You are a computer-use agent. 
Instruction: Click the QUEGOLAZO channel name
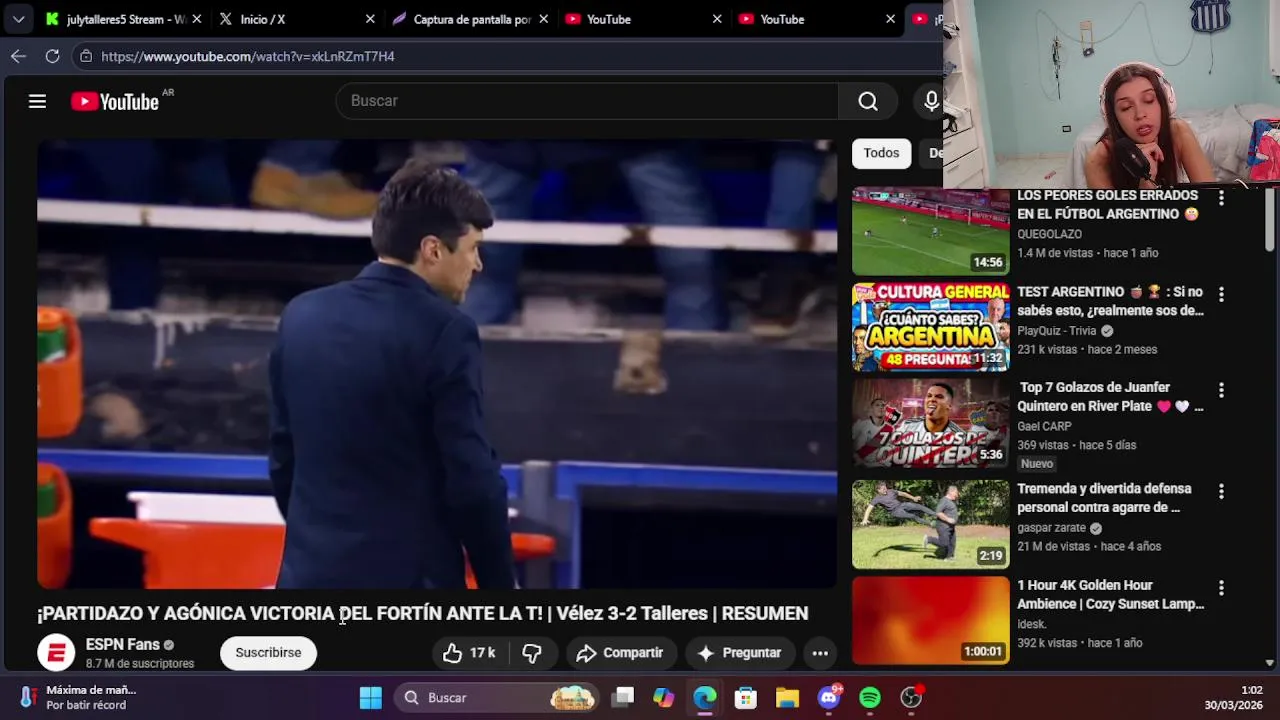coord(1049,234)
